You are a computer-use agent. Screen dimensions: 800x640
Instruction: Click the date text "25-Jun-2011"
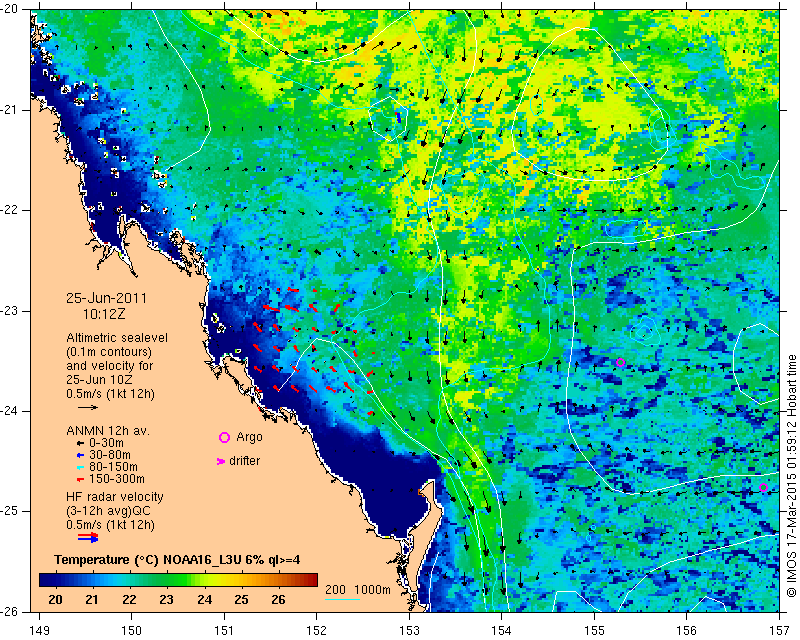coord(106,298)
